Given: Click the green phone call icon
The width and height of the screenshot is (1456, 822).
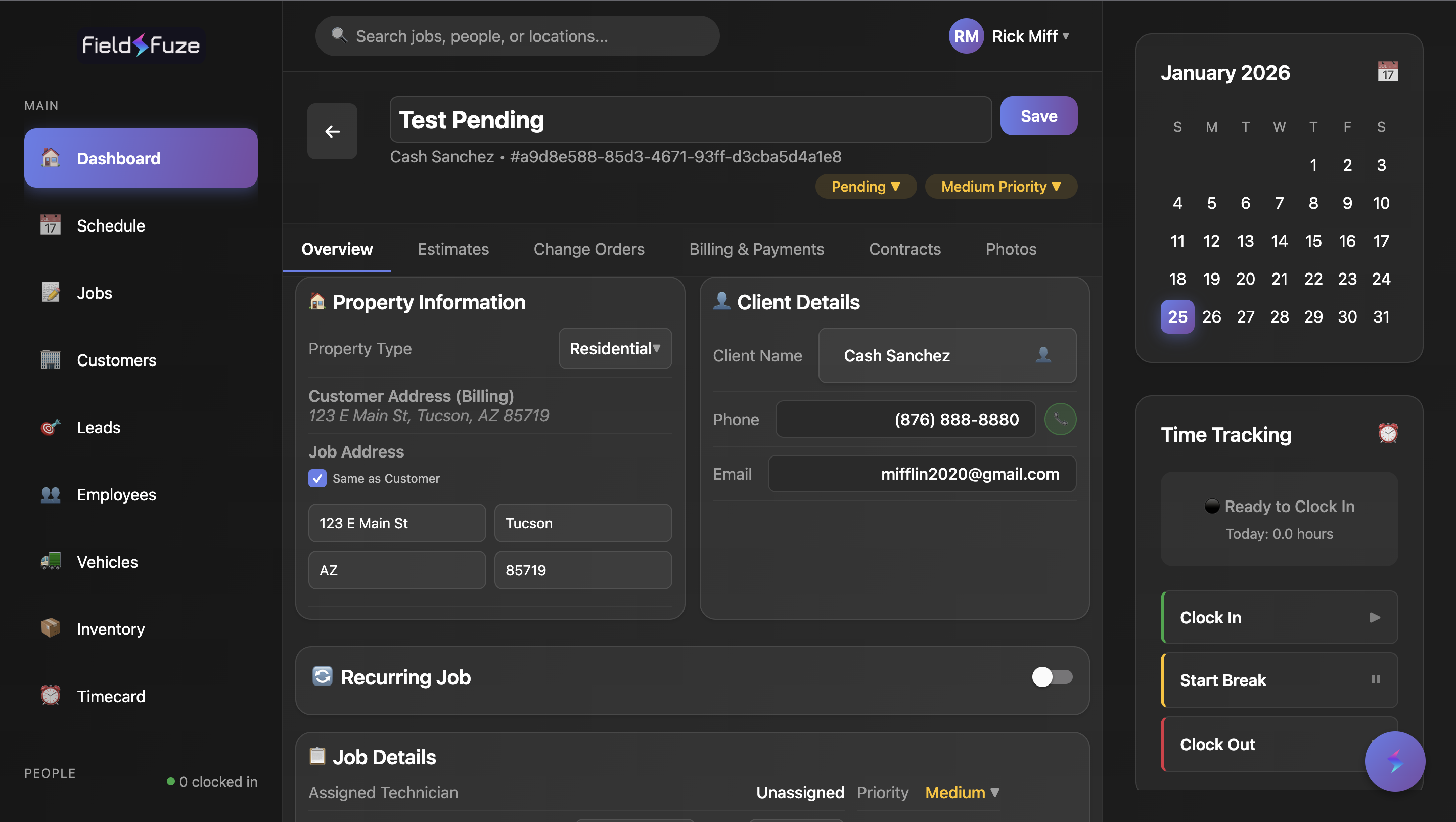Looking at the screenshot, I should [x=1060, y=419].
